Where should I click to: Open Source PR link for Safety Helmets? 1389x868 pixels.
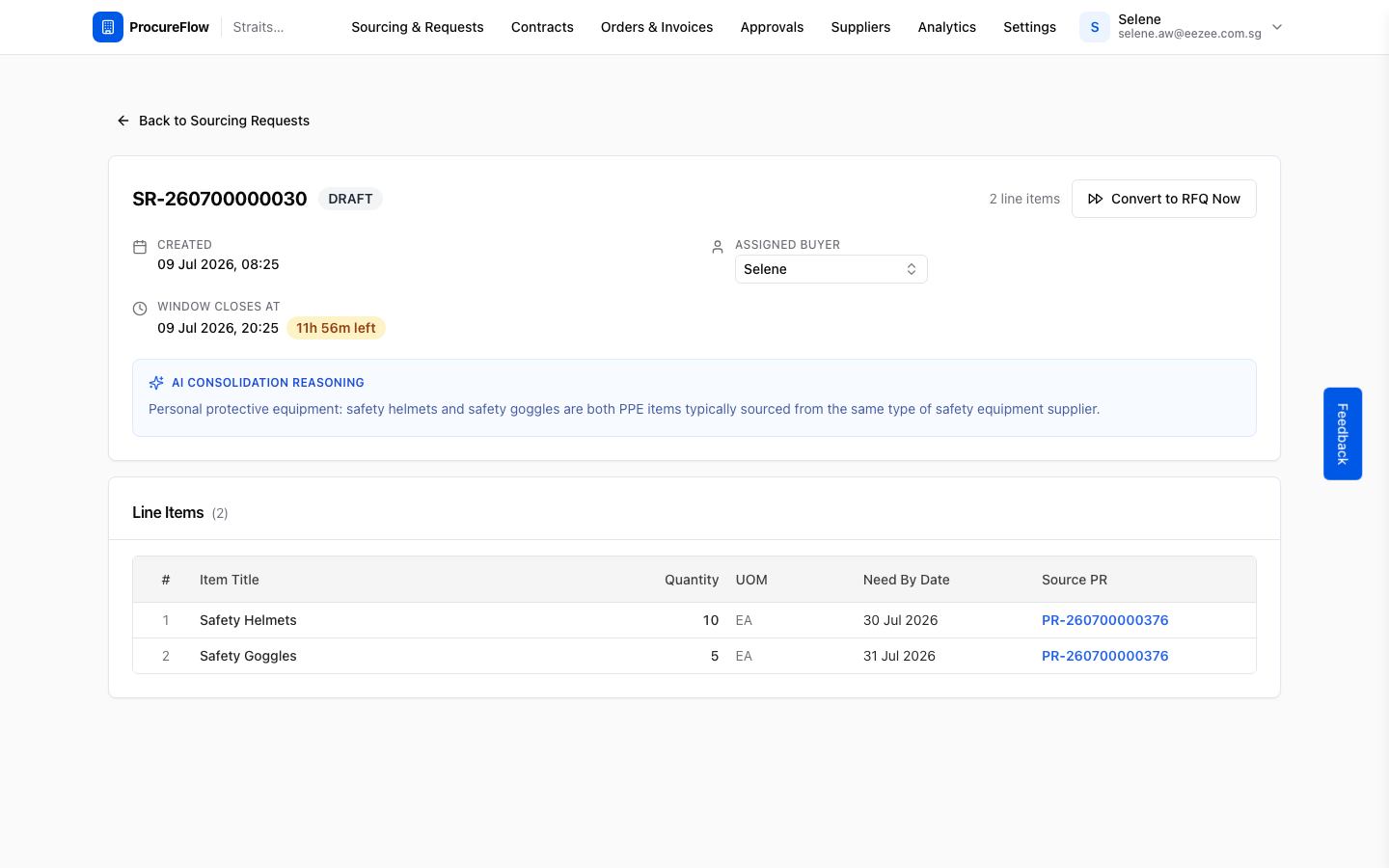pos(1105,620)
